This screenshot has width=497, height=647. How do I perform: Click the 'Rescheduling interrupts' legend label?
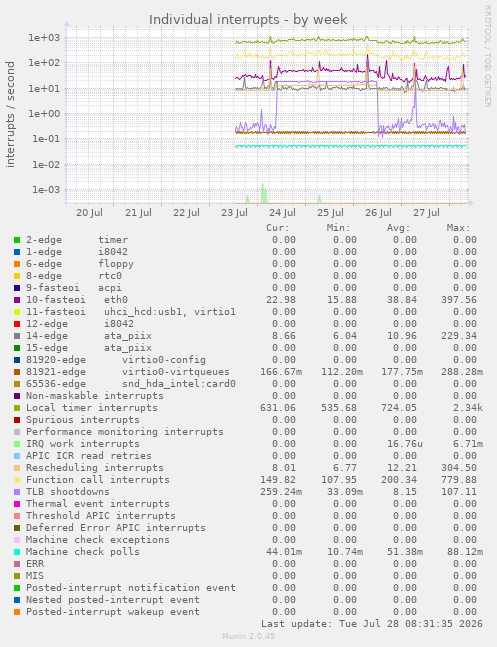pyautogui.click(x=95, y=468)
